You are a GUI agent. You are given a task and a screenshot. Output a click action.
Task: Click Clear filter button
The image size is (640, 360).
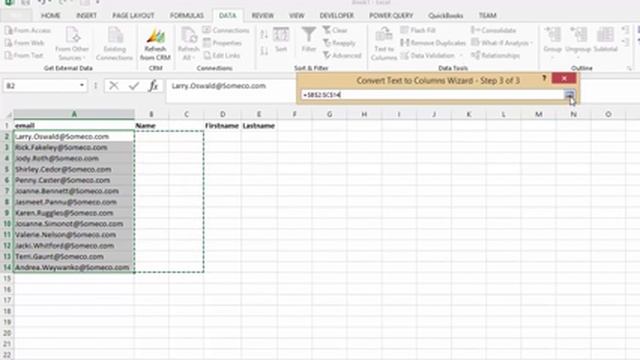[335, 30]
